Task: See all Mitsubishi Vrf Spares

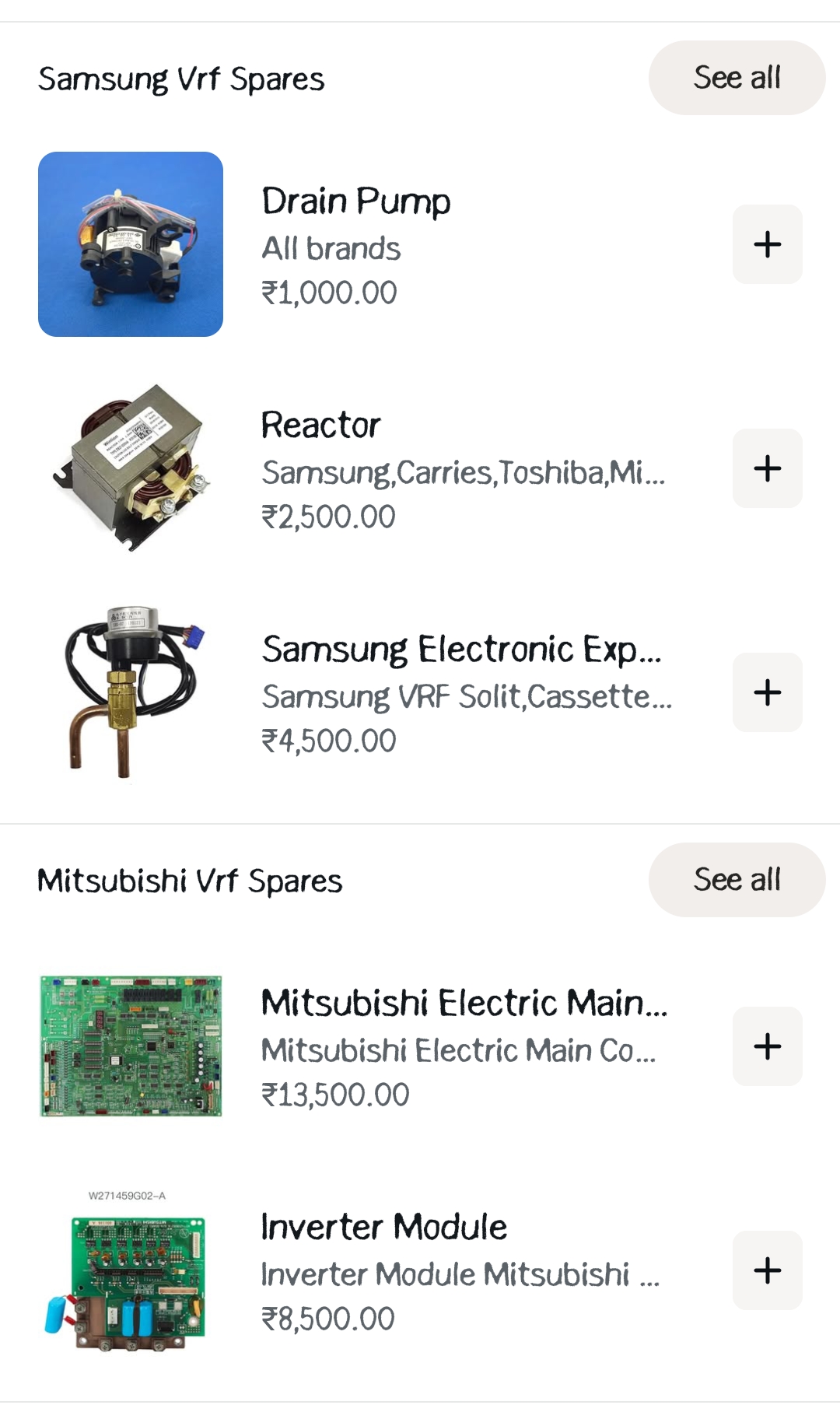Action: point(737,880)
